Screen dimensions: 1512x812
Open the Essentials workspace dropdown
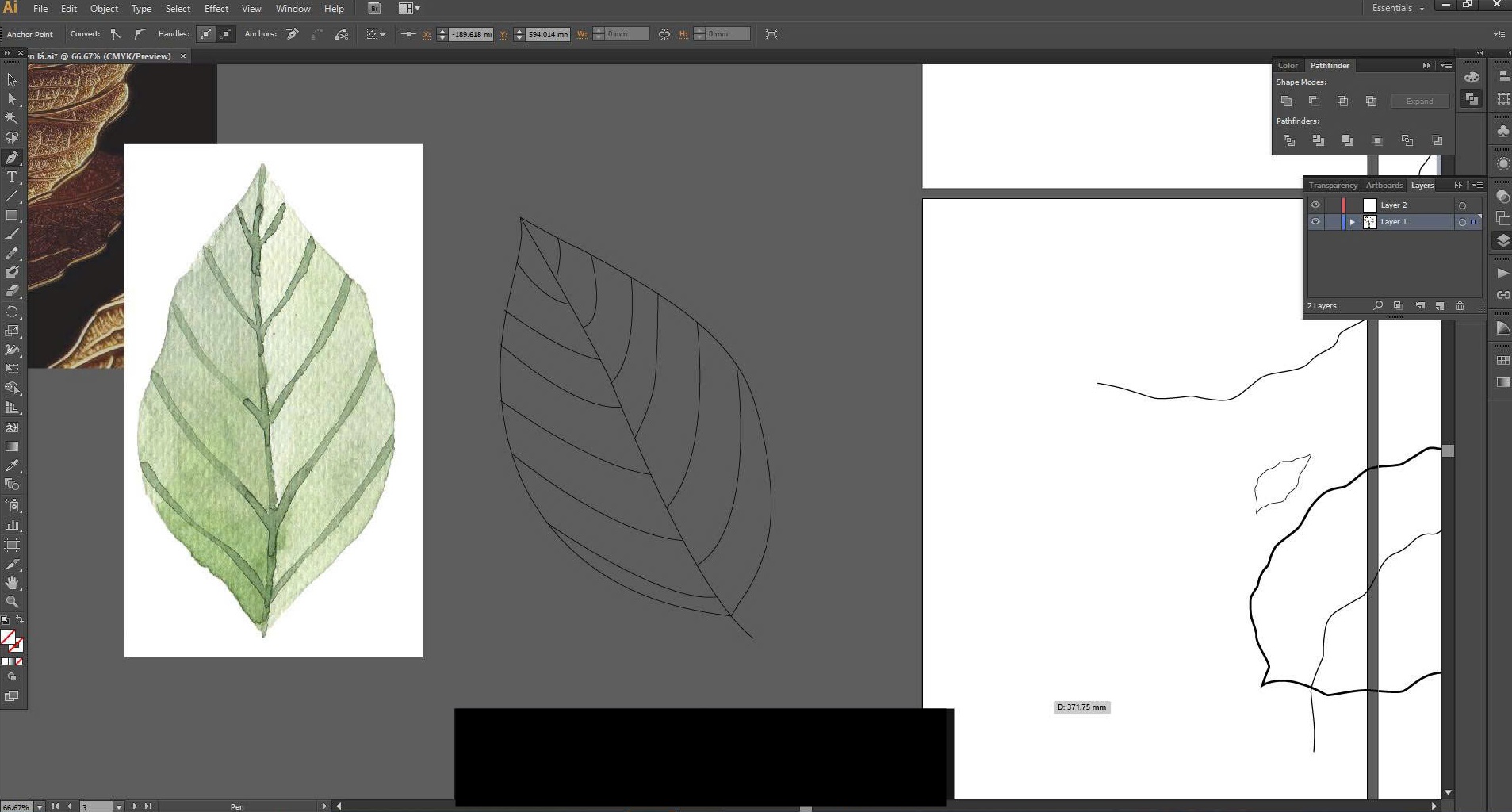click(x=1398, y=8)
